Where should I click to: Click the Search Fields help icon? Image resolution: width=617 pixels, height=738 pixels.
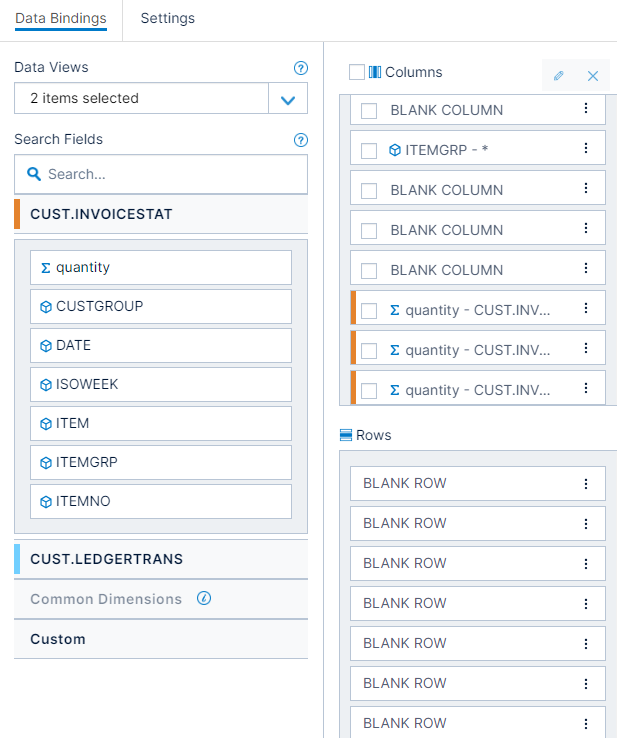[x=301, y=140]
